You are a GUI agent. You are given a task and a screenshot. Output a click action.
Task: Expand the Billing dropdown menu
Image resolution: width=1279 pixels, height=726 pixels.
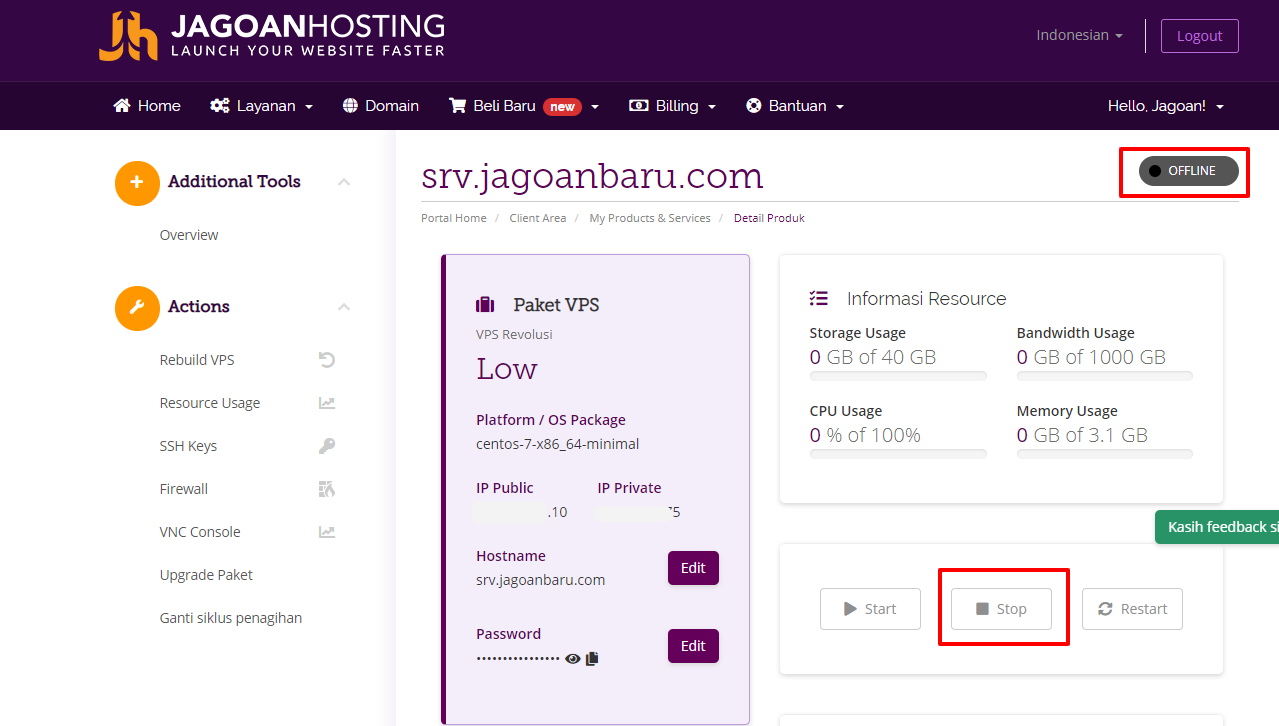(x=672, y=106)
